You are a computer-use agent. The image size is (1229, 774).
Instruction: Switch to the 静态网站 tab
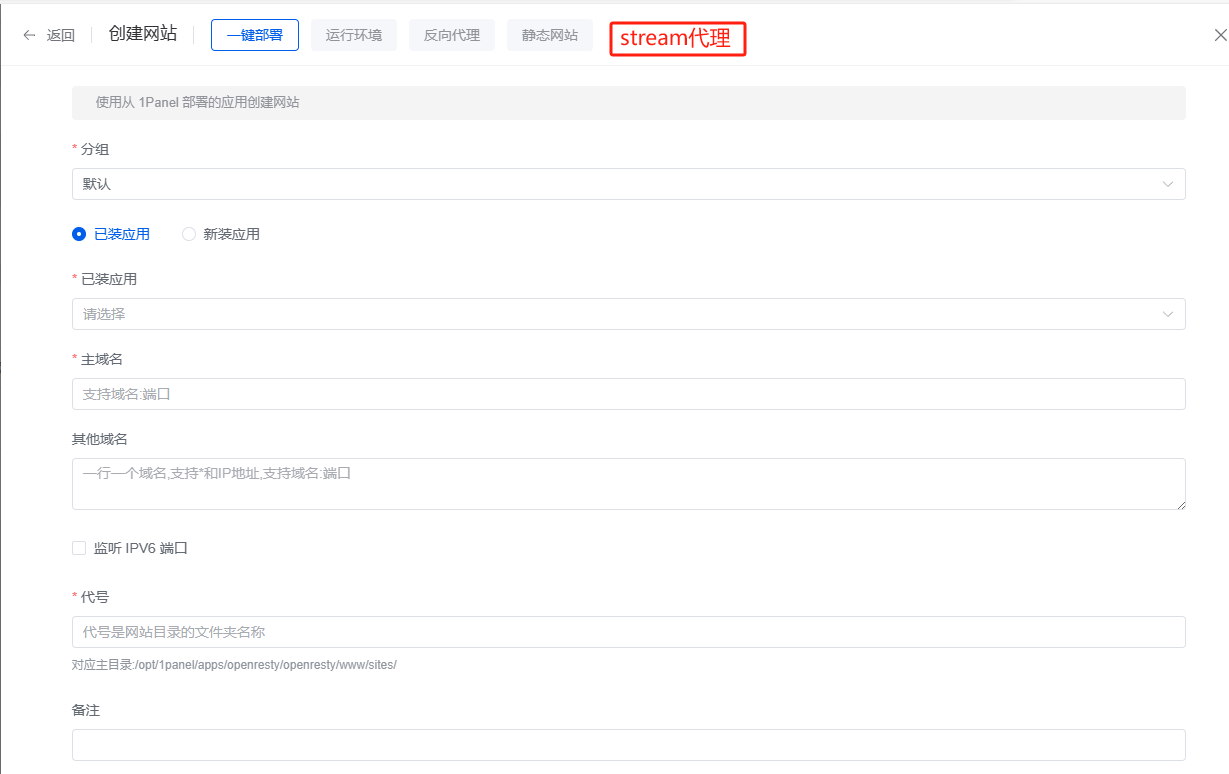pos(550,35)
